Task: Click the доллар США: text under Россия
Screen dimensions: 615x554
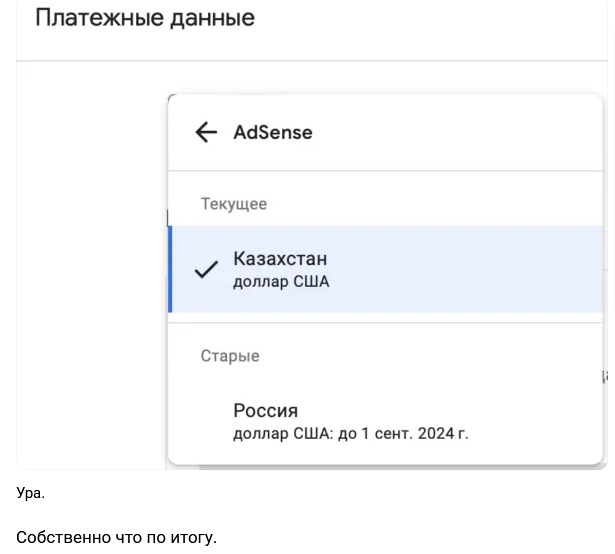Action: 283,434
